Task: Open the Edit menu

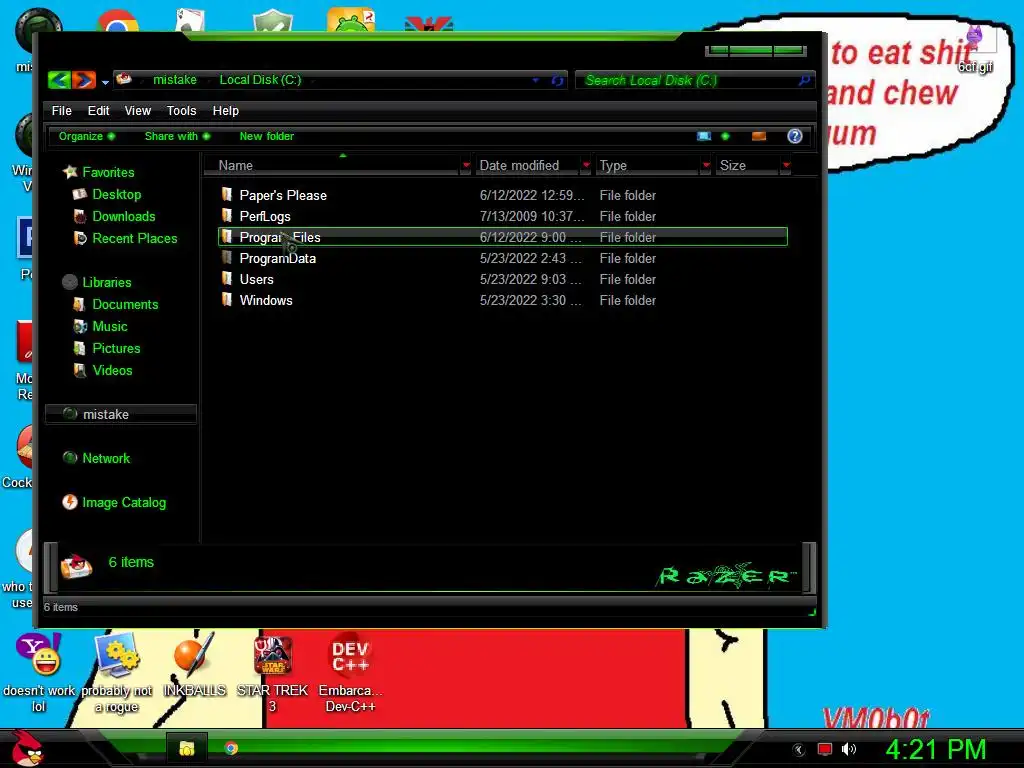Action: point(99,110)
